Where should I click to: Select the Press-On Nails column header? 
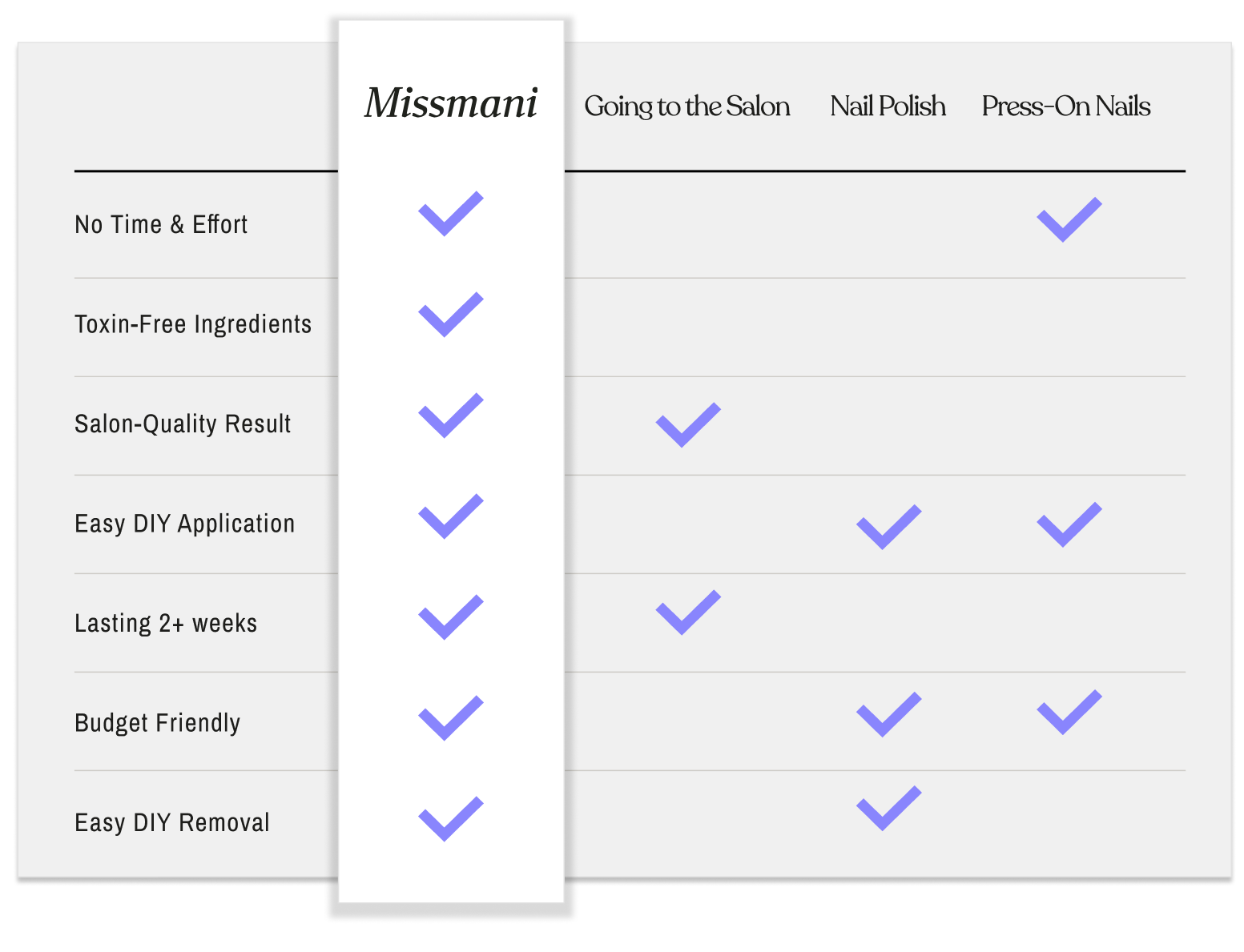[1065, 106]
